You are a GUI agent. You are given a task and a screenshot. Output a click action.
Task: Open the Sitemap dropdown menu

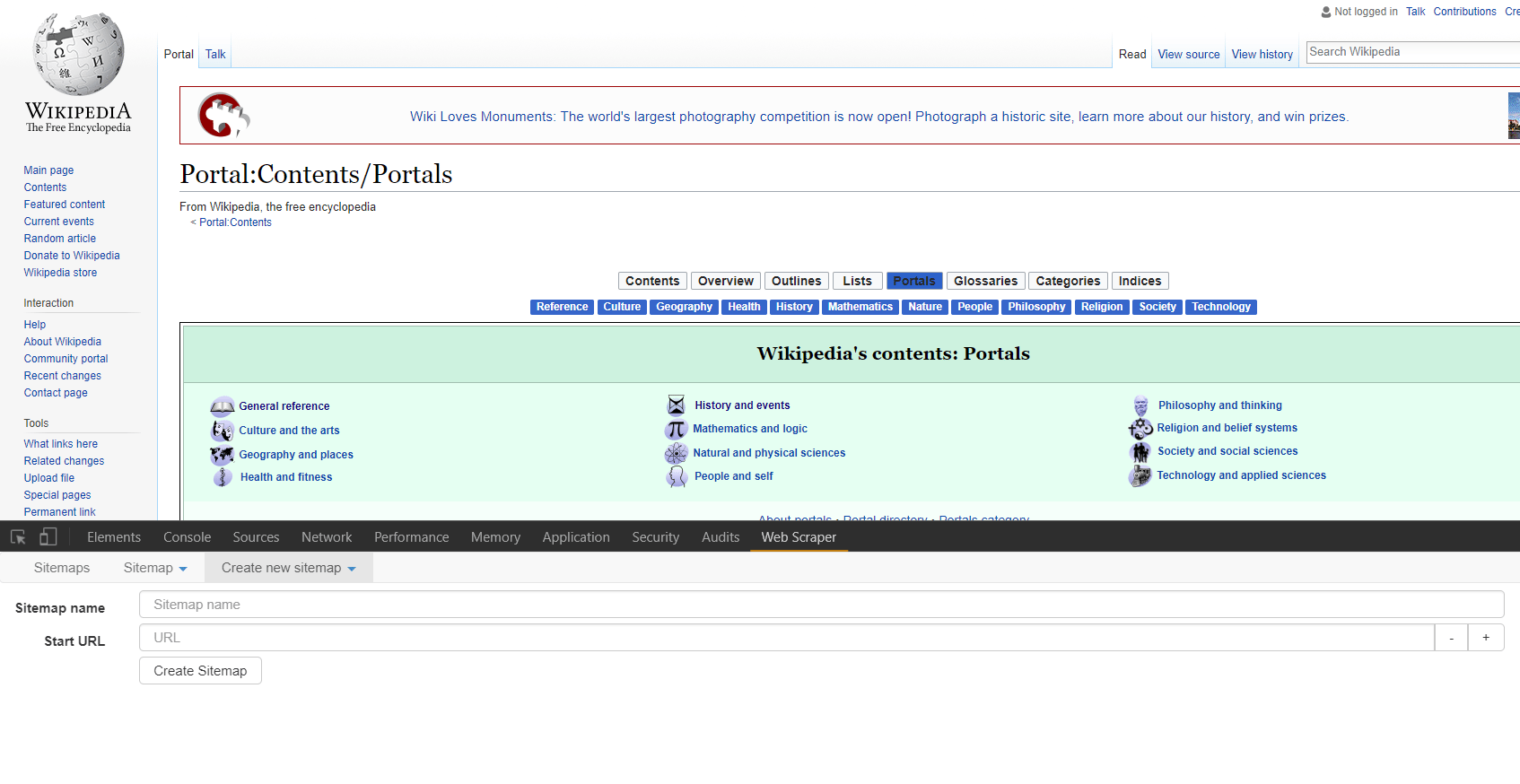155,568
